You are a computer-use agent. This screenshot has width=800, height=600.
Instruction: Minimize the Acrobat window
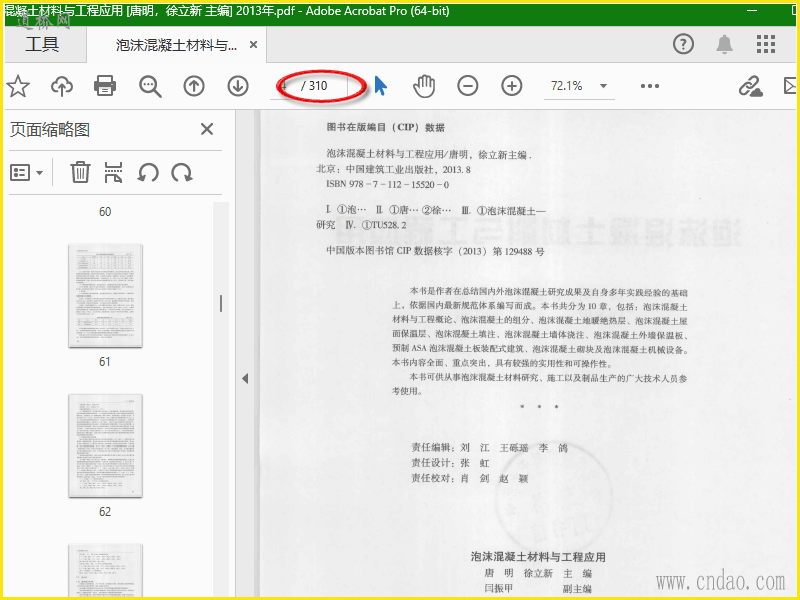[x=752, y=11]
